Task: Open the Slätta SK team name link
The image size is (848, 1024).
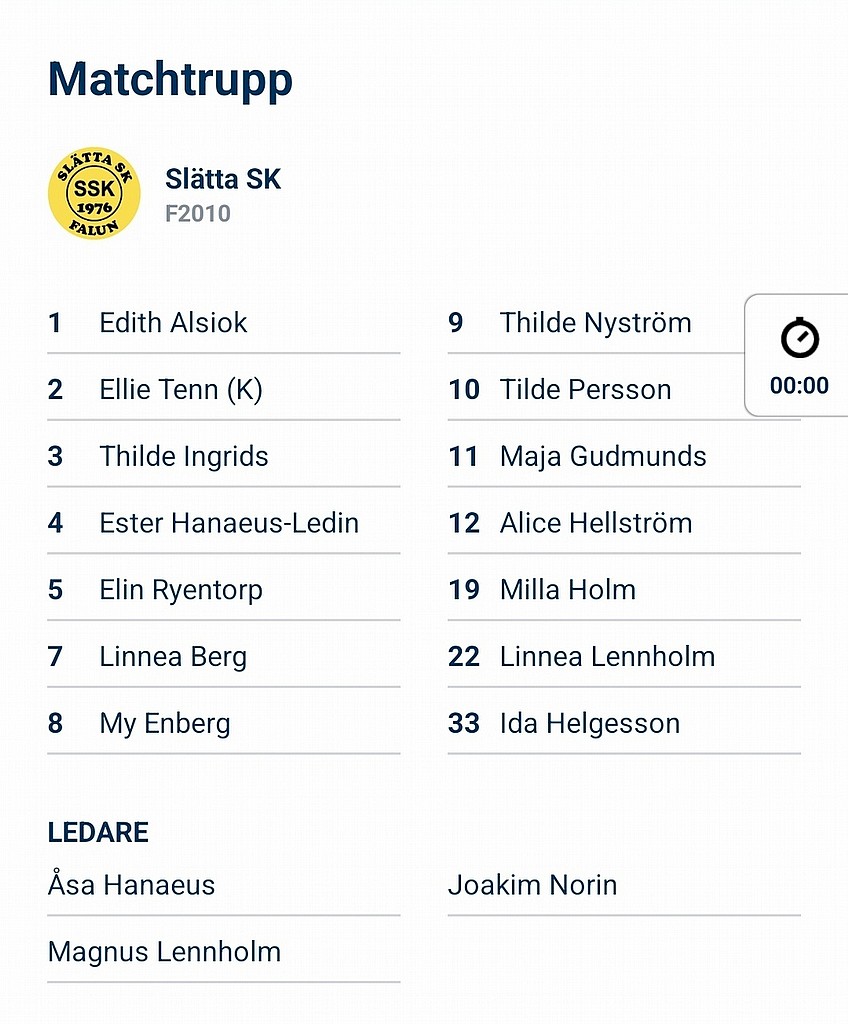Action: pos(223,179)
